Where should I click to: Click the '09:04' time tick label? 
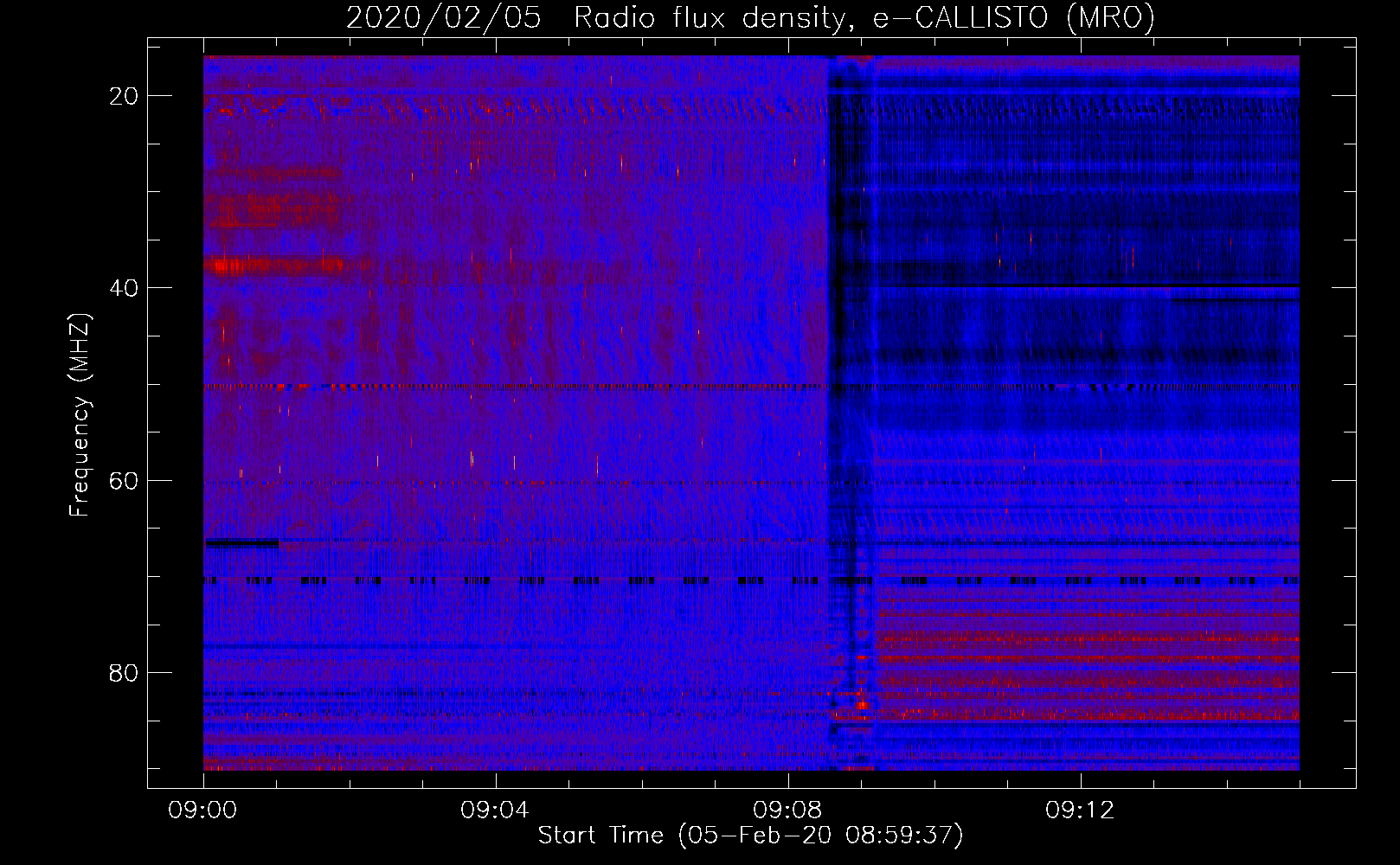496,810
